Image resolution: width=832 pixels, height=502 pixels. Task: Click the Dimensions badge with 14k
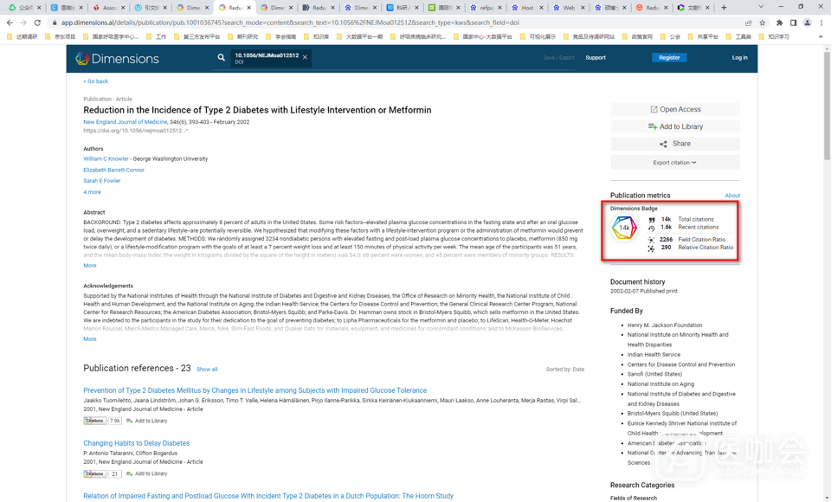click(x=624, y=228)
